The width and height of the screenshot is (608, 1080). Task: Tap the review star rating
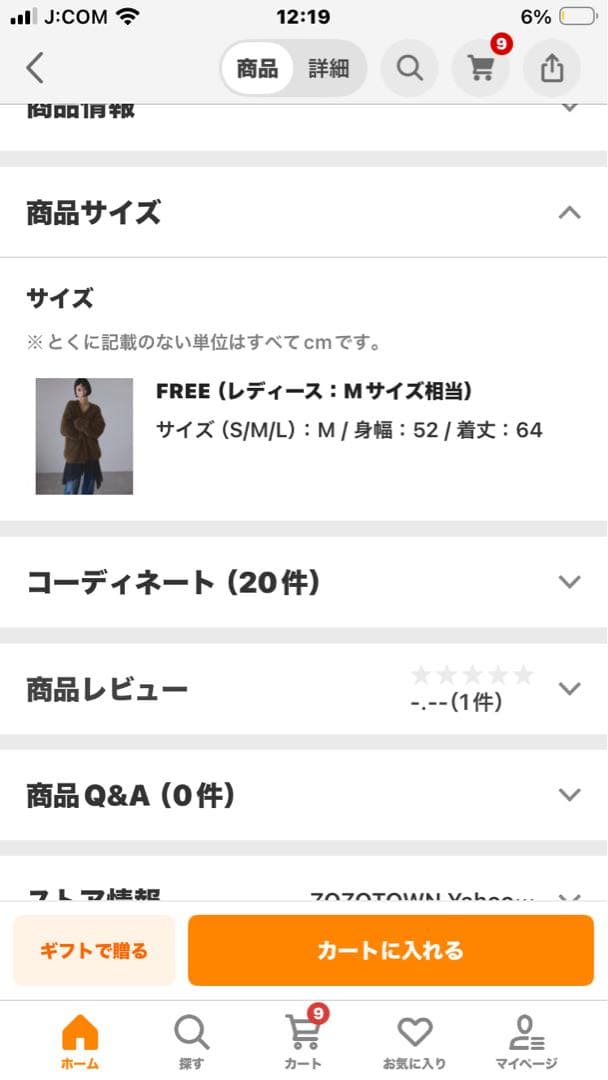coord(472,676)
